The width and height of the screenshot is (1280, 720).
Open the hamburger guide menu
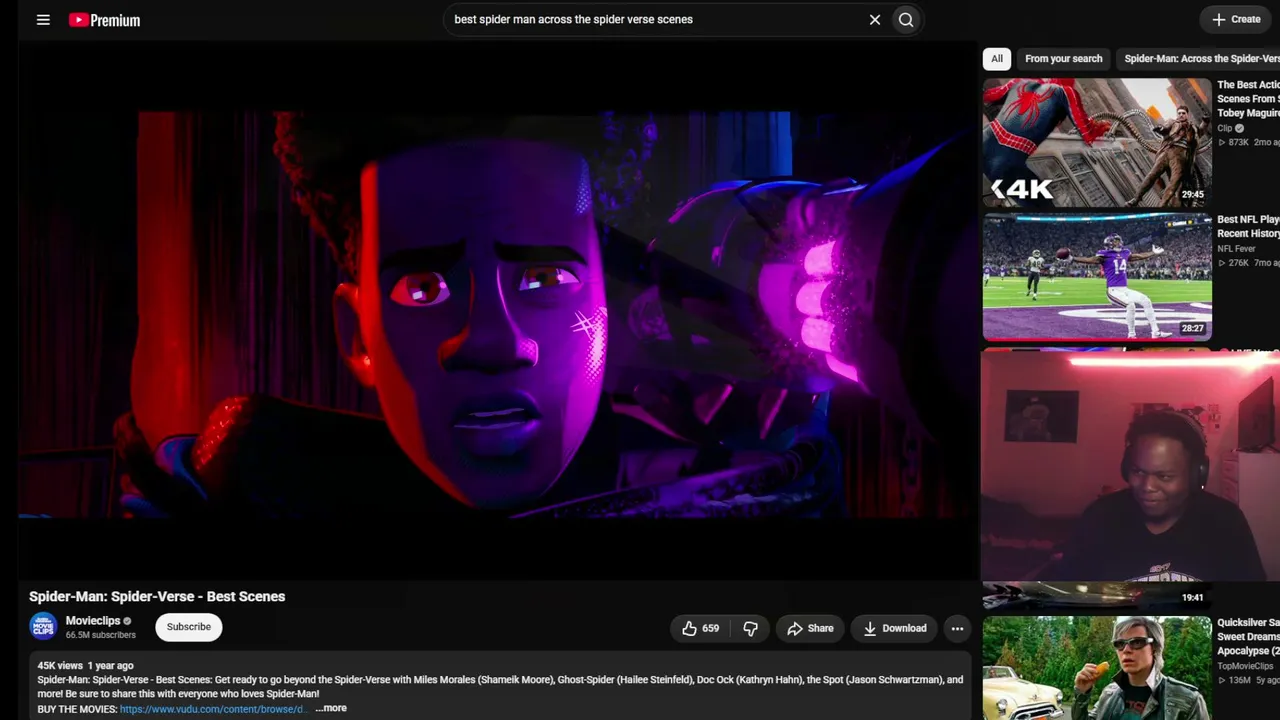43,20
